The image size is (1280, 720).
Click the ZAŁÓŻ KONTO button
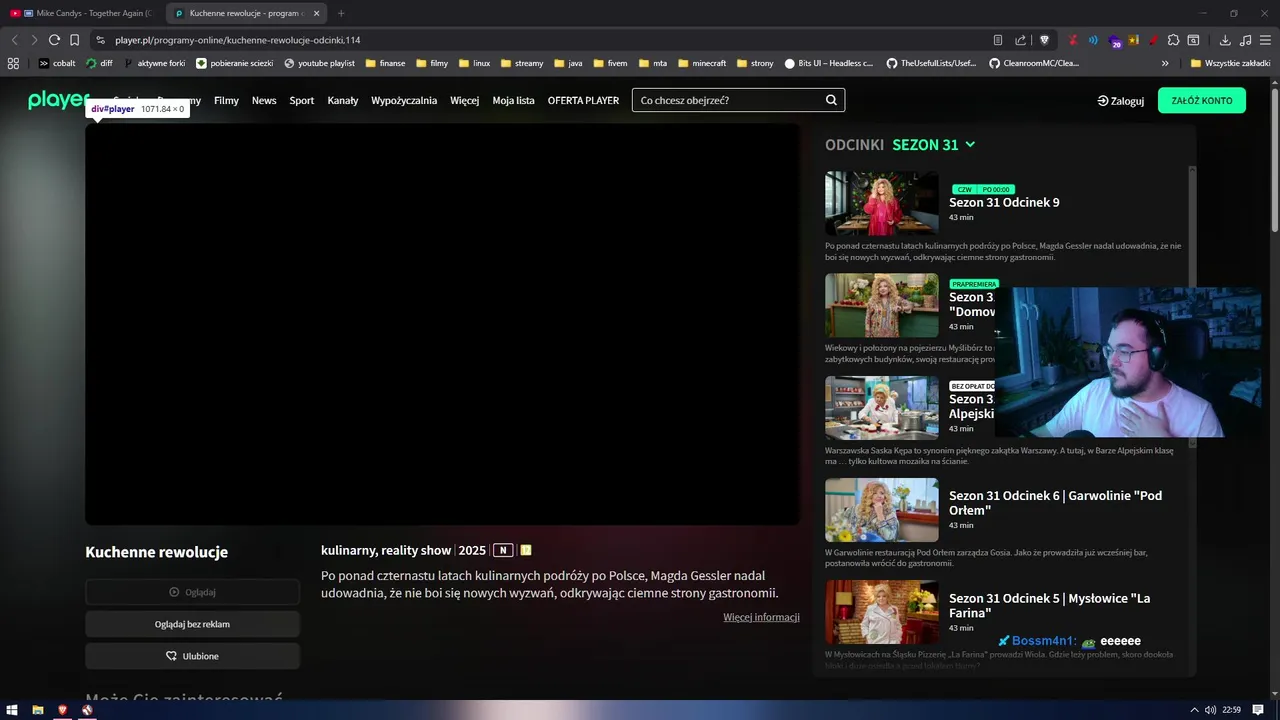tap(1202, 100)
